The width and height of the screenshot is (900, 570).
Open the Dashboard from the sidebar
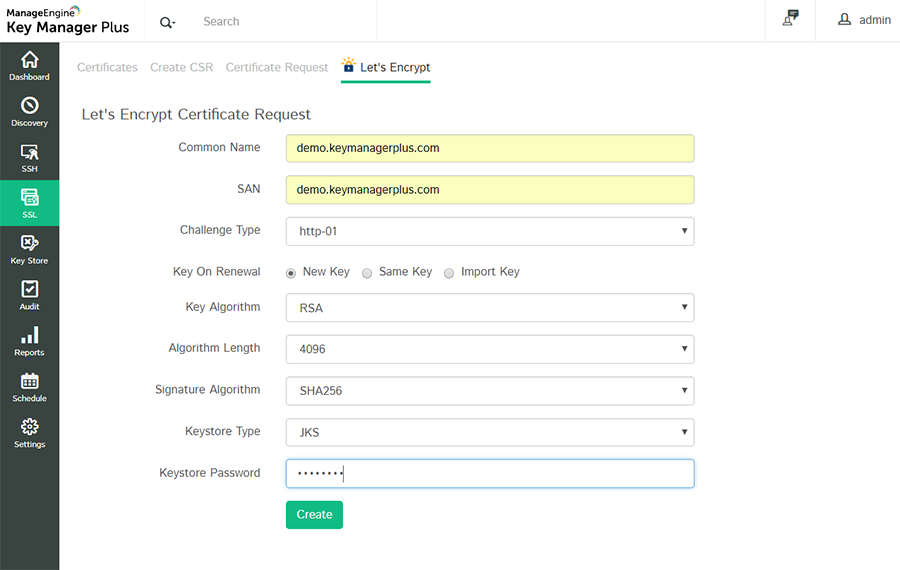29,65
